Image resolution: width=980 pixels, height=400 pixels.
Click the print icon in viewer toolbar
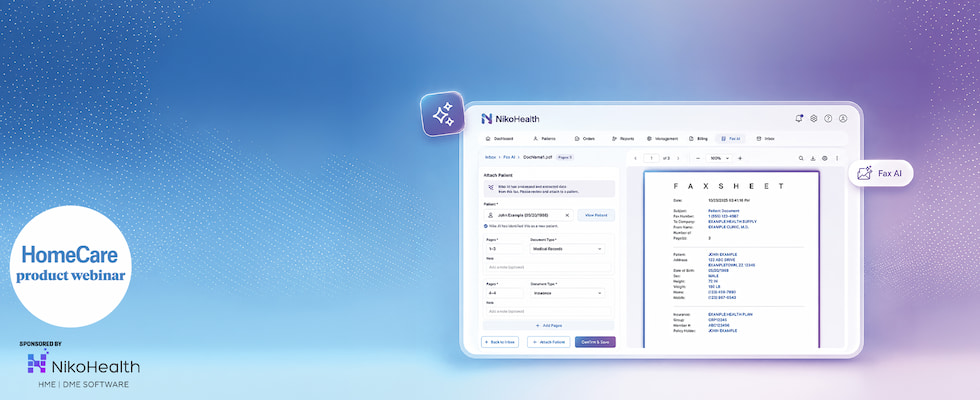pos(825,158)
